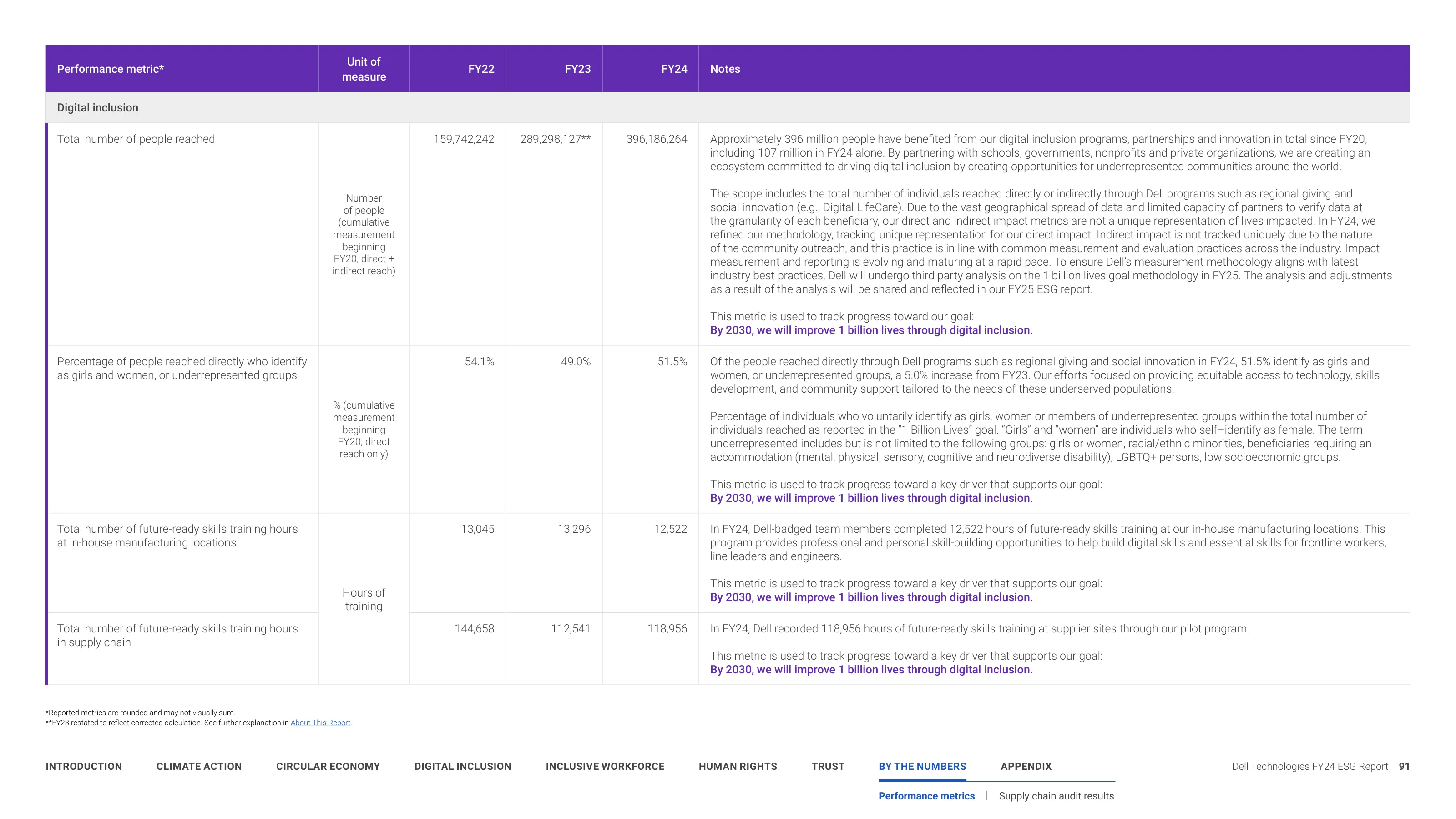Go to the Introduction section

tap(84, 766)
